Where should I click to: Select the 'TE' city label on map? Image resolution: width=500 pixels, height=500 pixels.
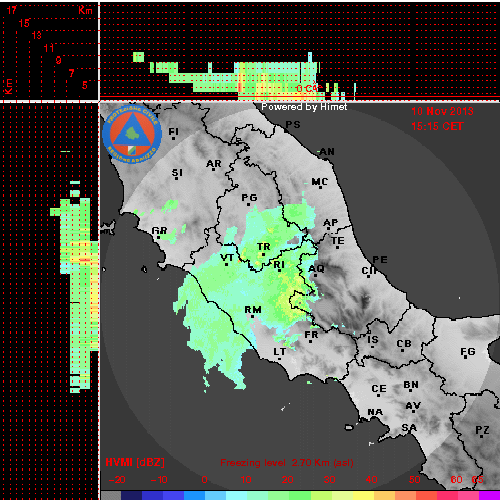coord(338,240)
